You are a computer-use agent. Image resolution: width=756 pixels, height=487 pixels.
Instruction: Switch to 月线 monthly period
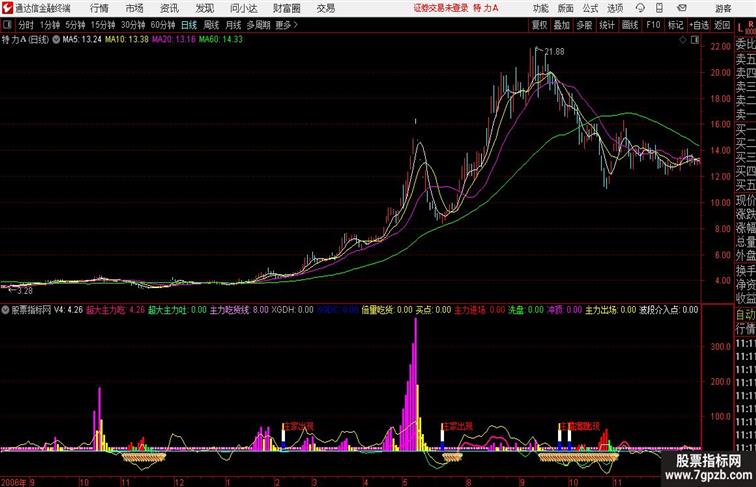[x=233, y=25]
